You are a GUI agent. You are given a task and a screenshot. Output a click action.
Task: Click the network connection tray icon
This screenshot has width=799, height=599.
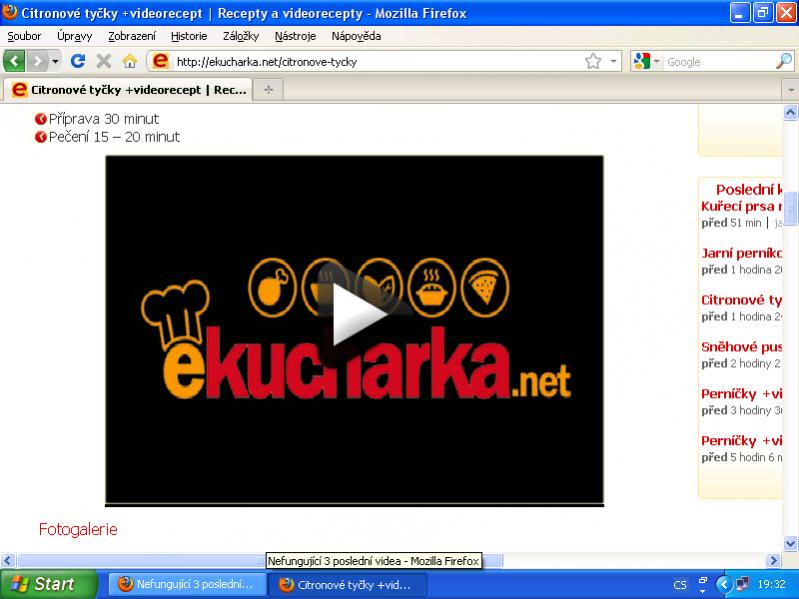click(x=742, y=584)
